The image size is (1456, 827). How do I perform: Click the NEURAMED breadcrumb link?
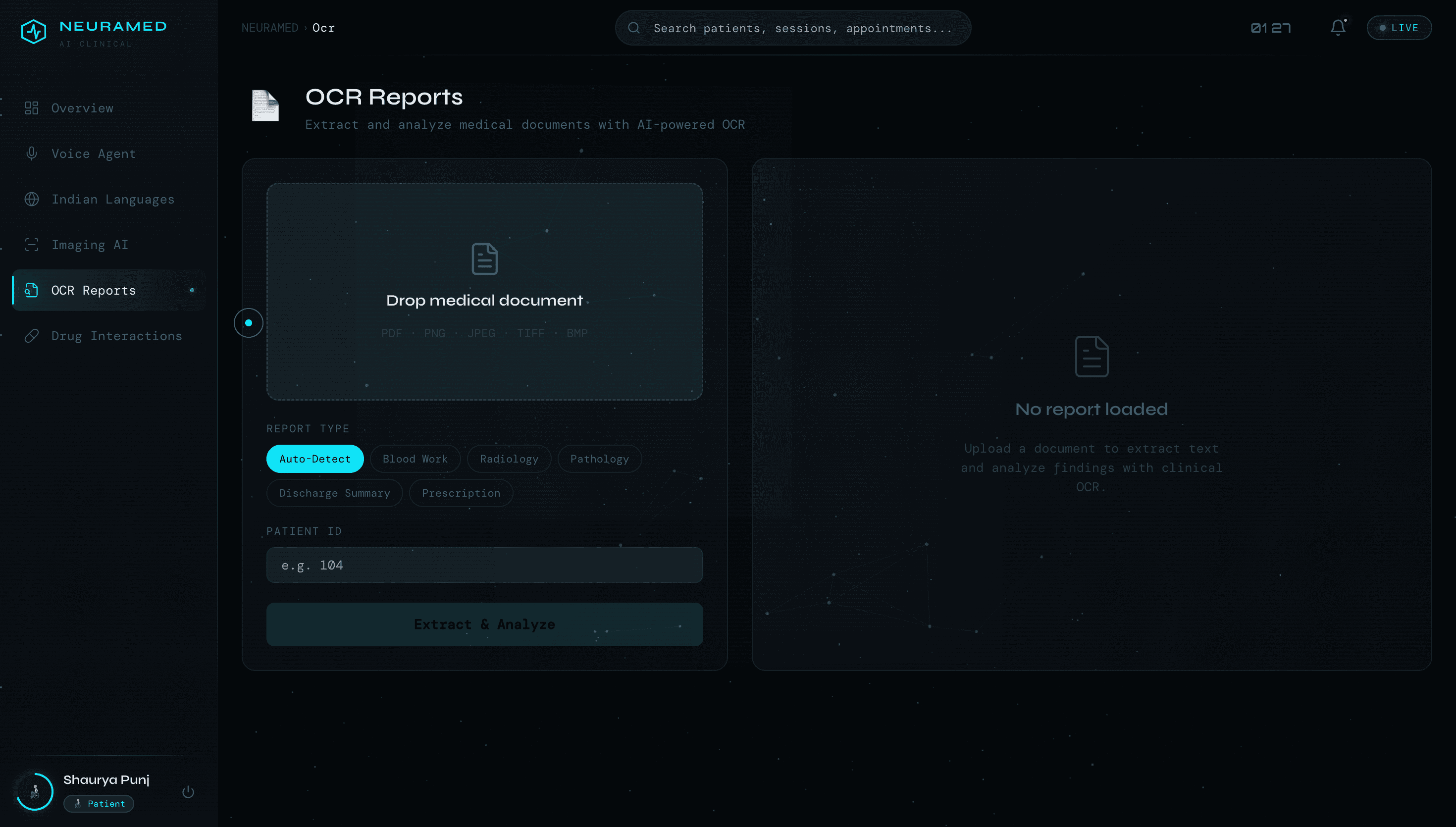click(x=270, y=27)
